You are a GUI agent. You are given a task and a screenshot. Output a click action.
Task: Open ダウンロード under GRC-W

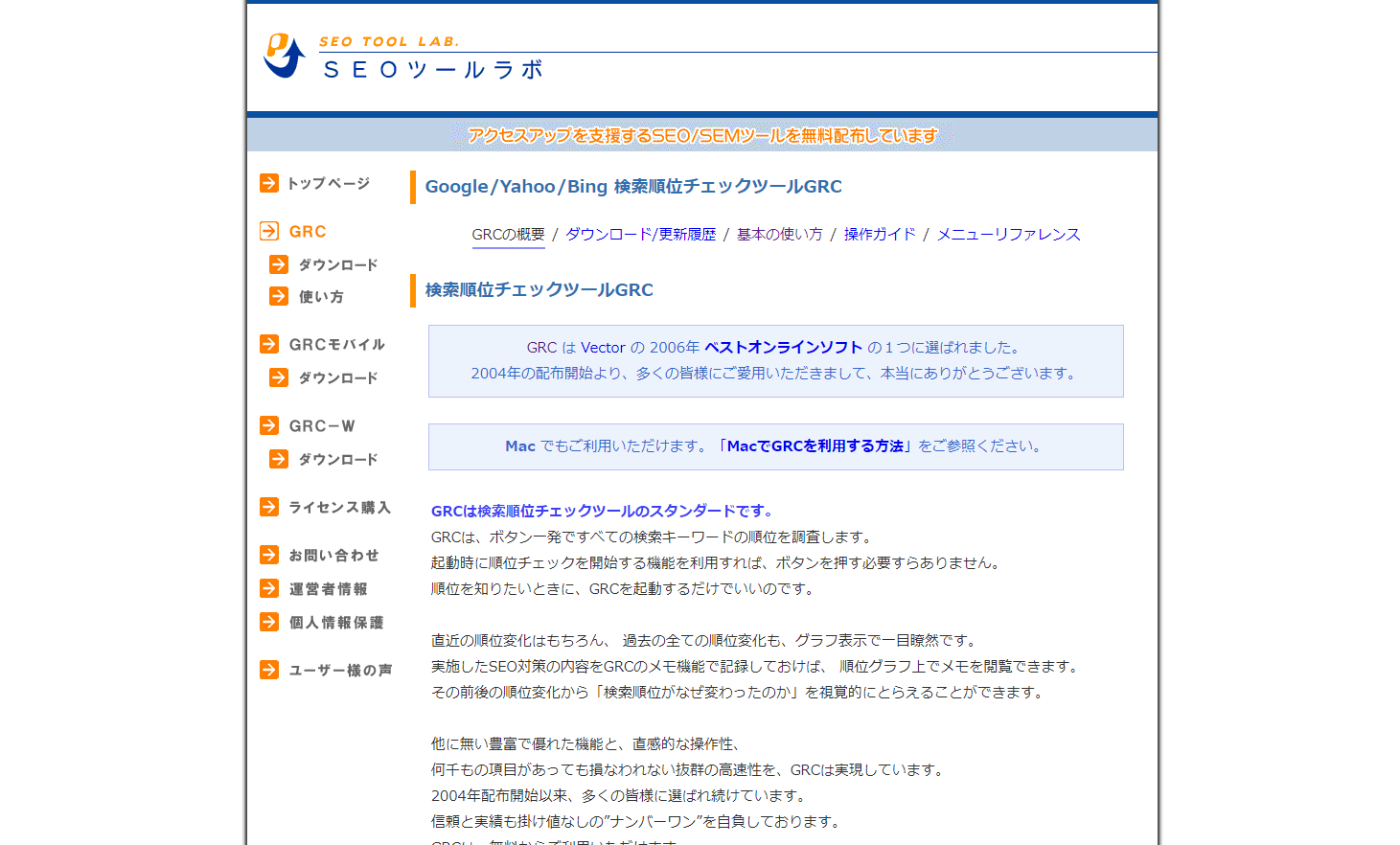pos(338,460)
